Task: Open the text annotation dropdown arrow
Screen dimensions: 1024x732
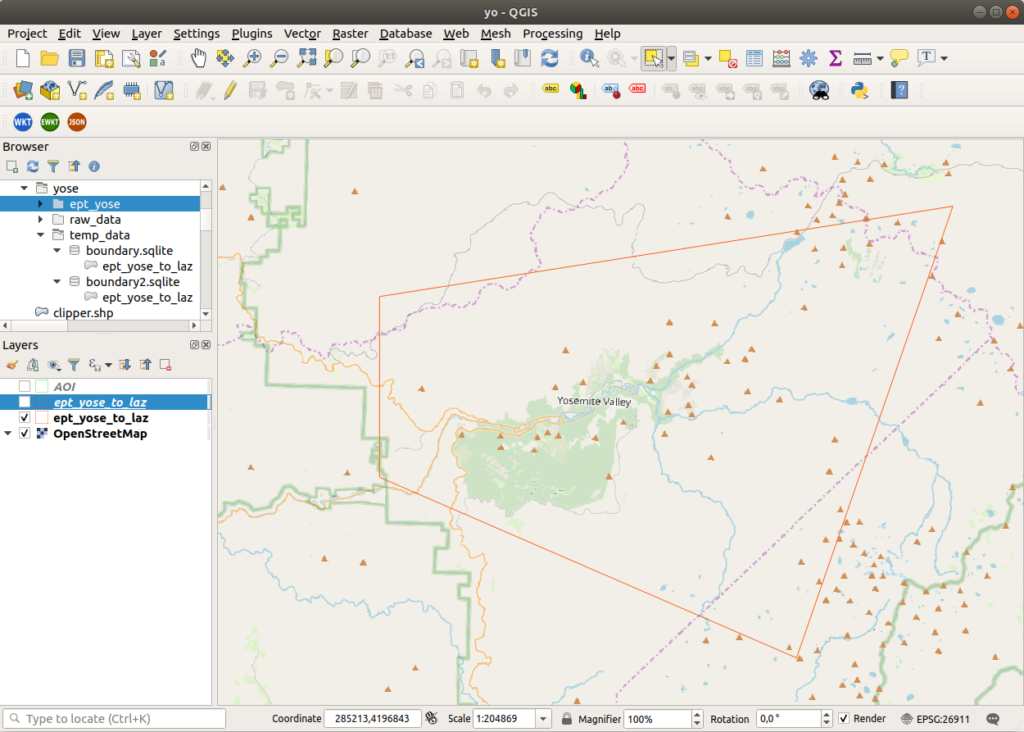Action: click(x=944, y=58)
